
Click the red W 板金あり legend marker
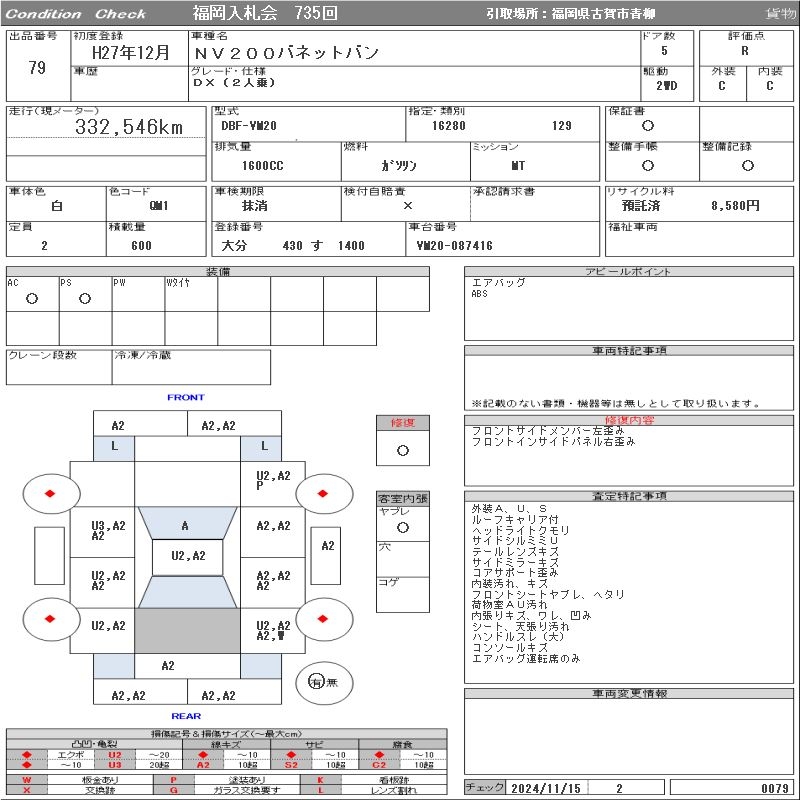point(27,780)
